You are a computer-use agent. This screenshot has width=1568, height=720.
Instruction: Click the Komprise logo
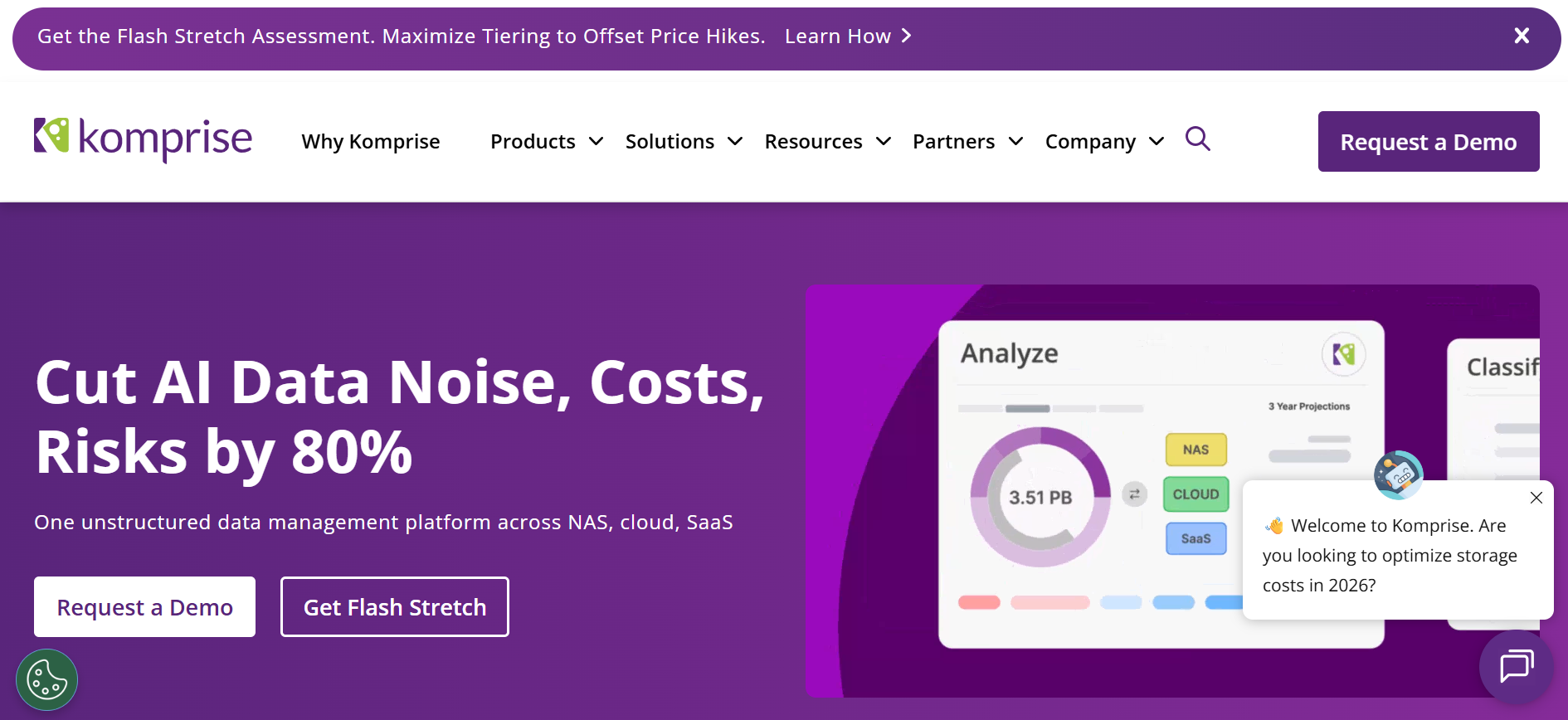142,140
